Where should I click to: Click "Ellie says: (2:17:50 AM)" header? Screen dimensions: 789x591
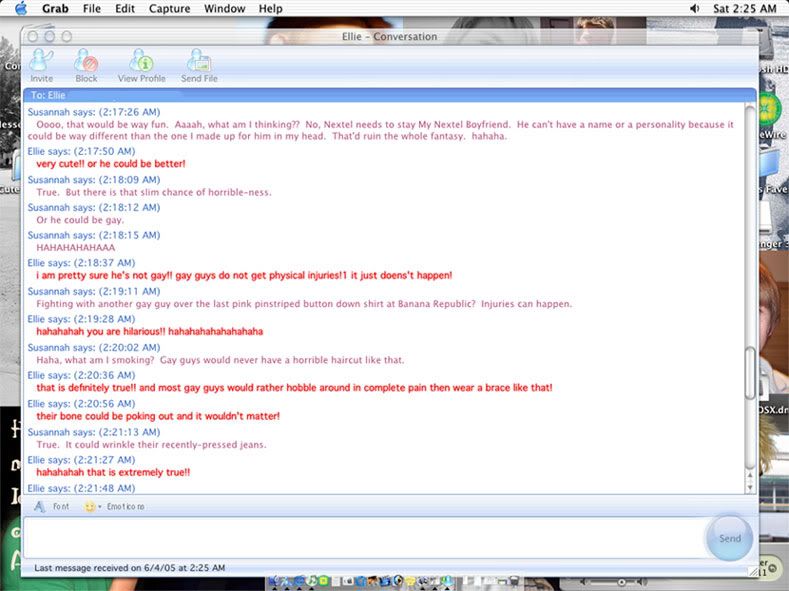(81, 151)
